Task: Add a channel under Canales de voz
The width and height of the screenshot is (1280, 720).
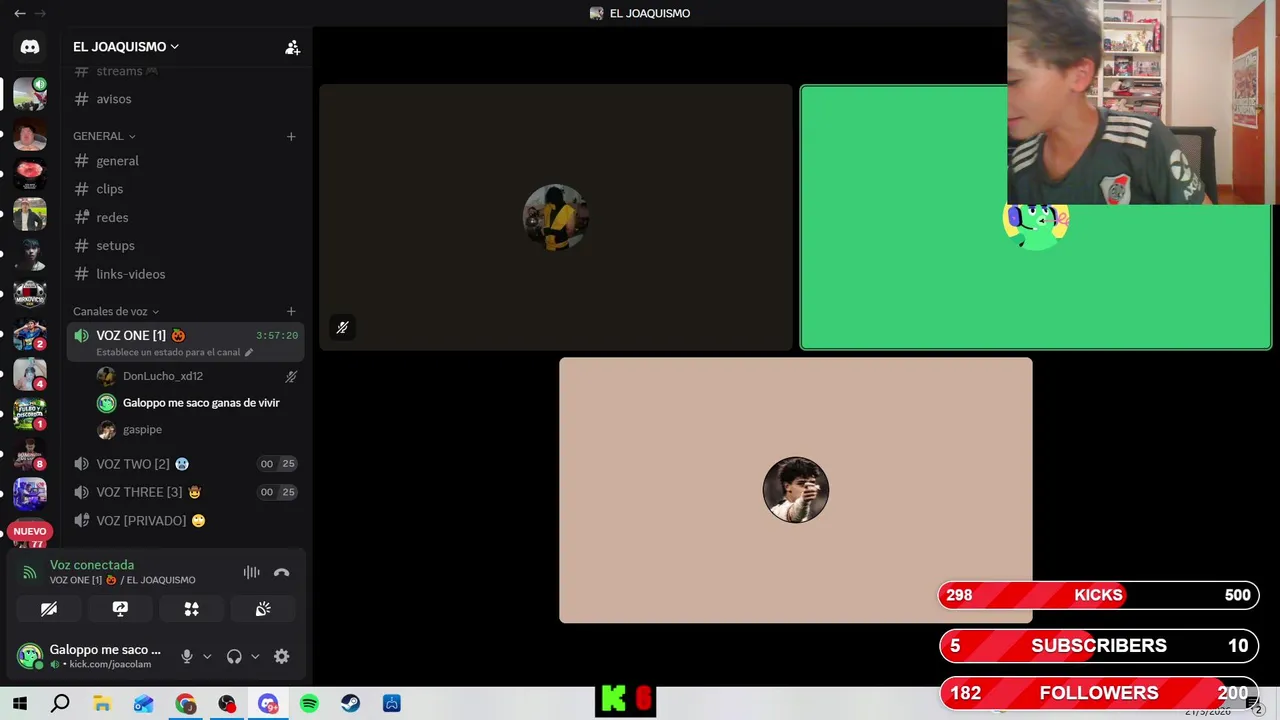Action: click(291, 311)
